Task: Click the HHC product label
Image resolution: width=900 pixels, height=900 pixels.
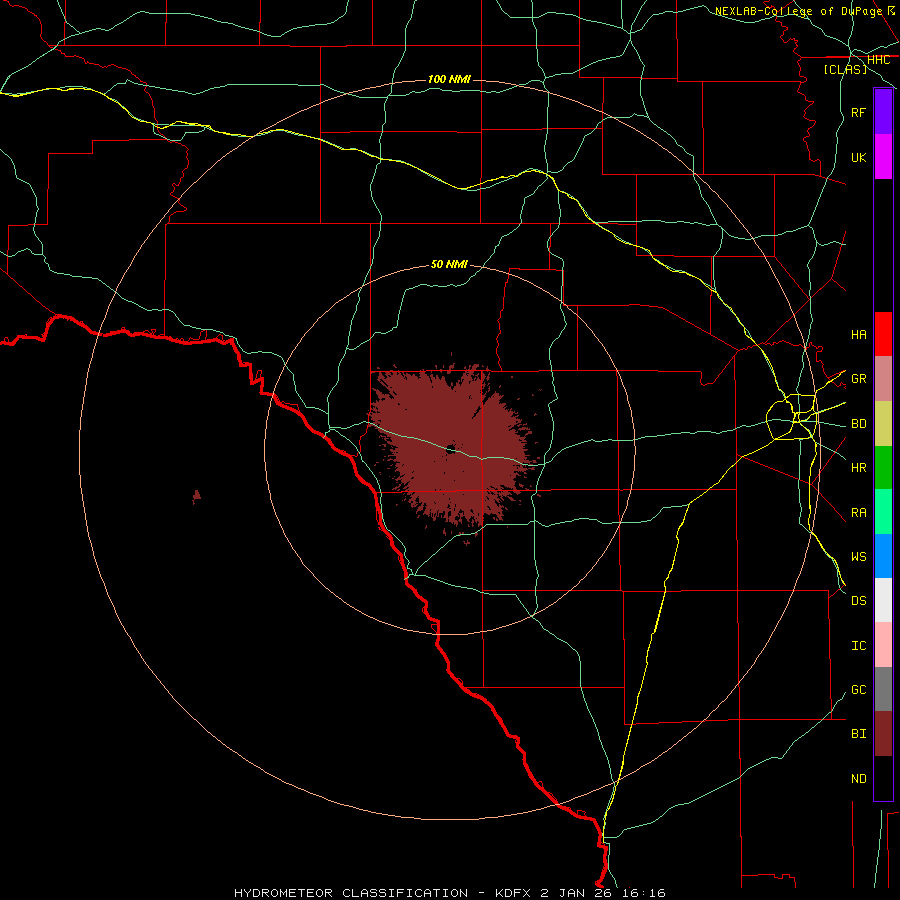Action: pos(878,60)
